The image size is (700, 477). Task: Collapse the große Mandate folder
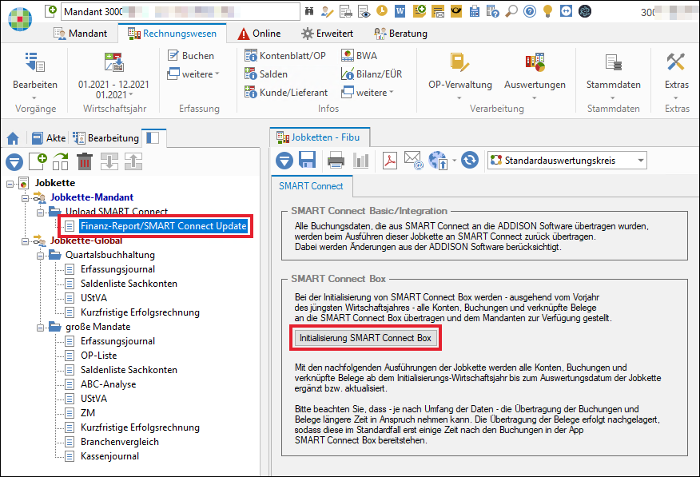pyautogui.click(x=40, y=328)
